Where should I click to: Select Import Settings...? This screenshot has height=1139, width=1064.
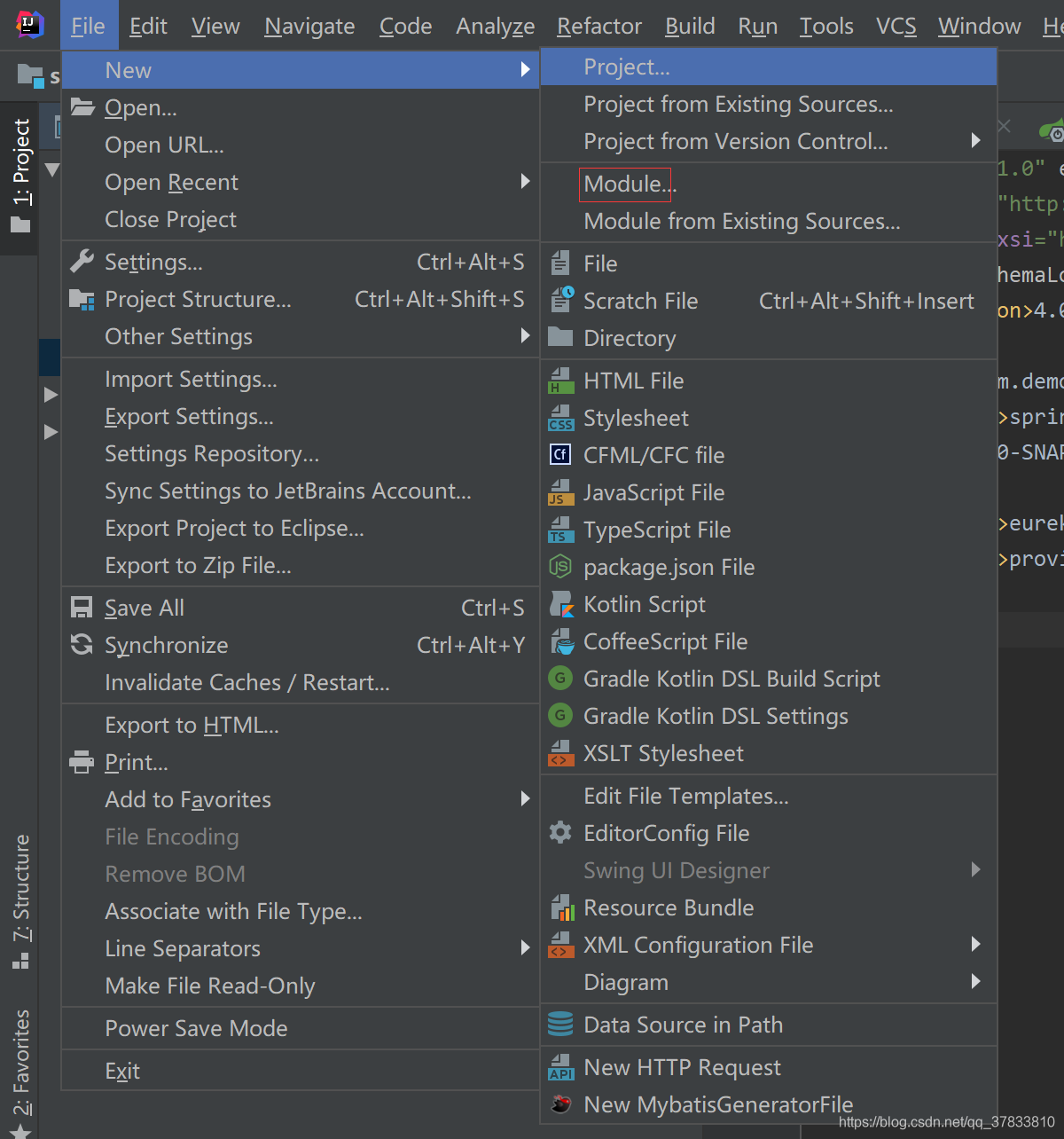click(301, 379)
